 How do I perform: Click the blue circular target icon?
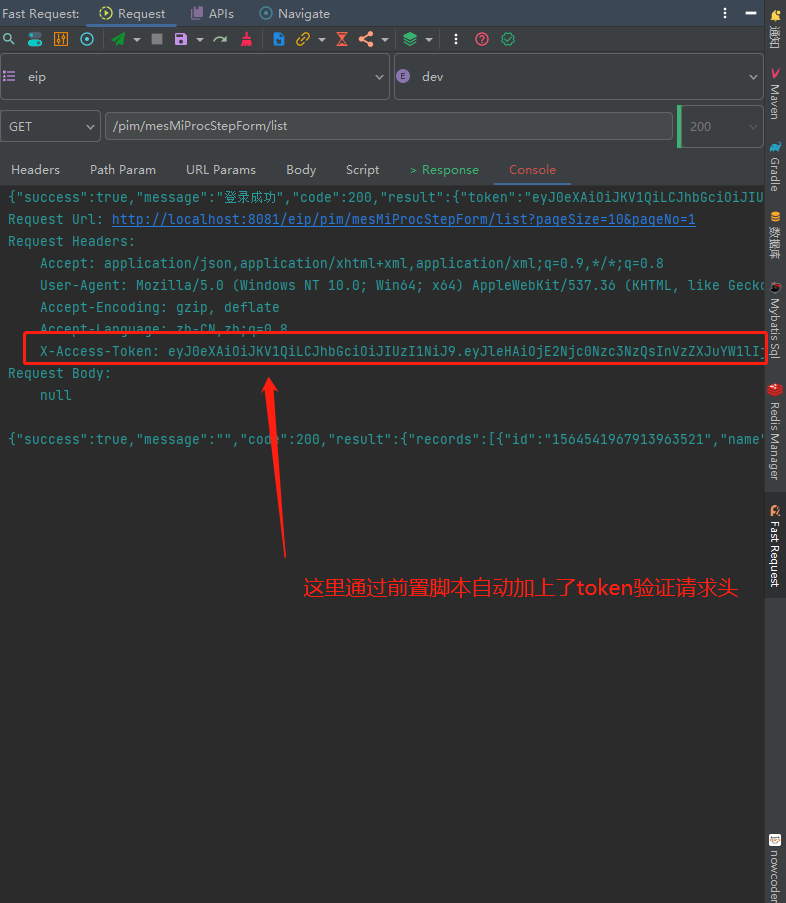pos(87,39)
